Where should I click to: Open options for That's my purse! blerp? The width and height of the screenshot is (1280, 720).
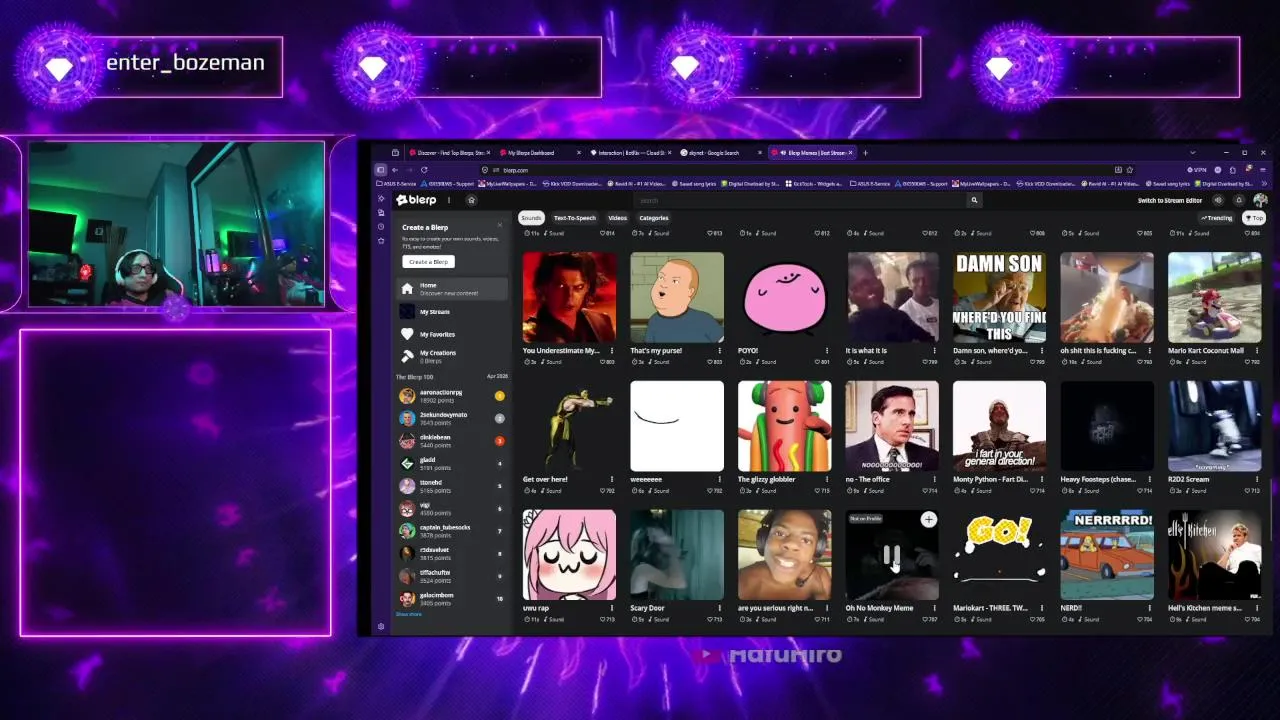[719, 350]
